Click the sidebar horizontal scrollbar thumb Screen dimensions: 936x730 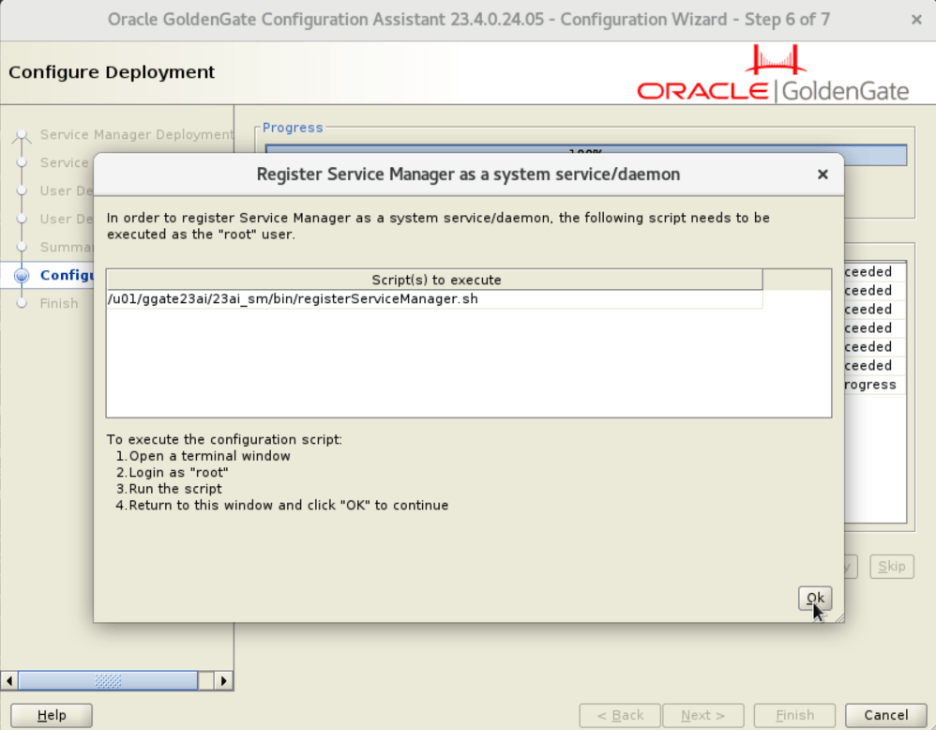click(108, 680)
